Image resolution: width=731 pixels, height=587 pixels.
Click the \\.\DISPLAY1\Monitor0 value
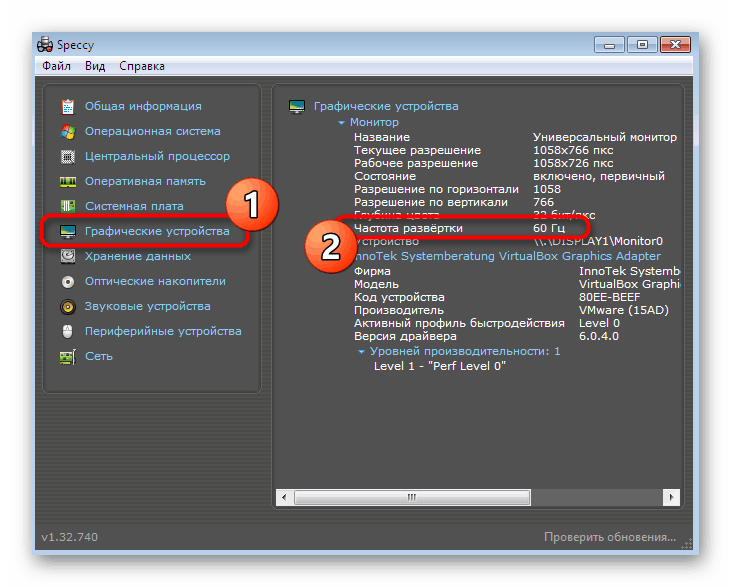599,242
